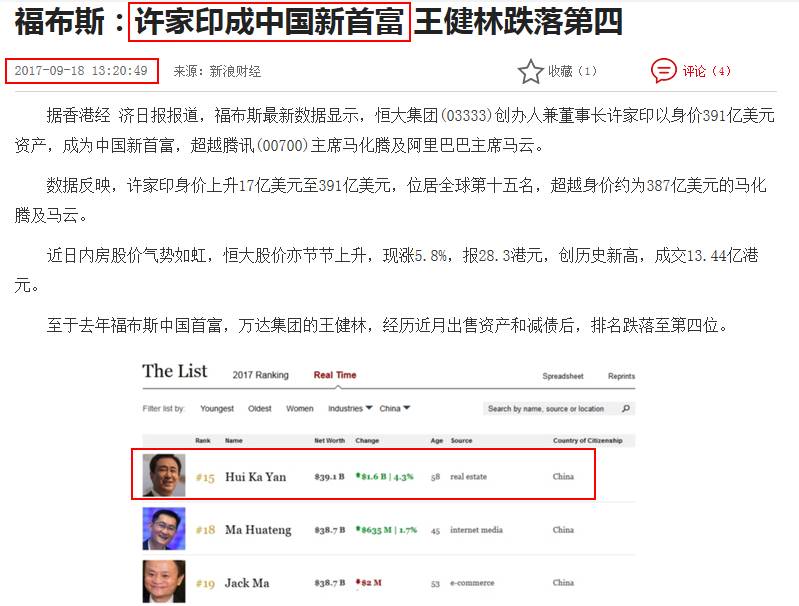
Task: Filter list by Women
Action: (x=300, y=409)
